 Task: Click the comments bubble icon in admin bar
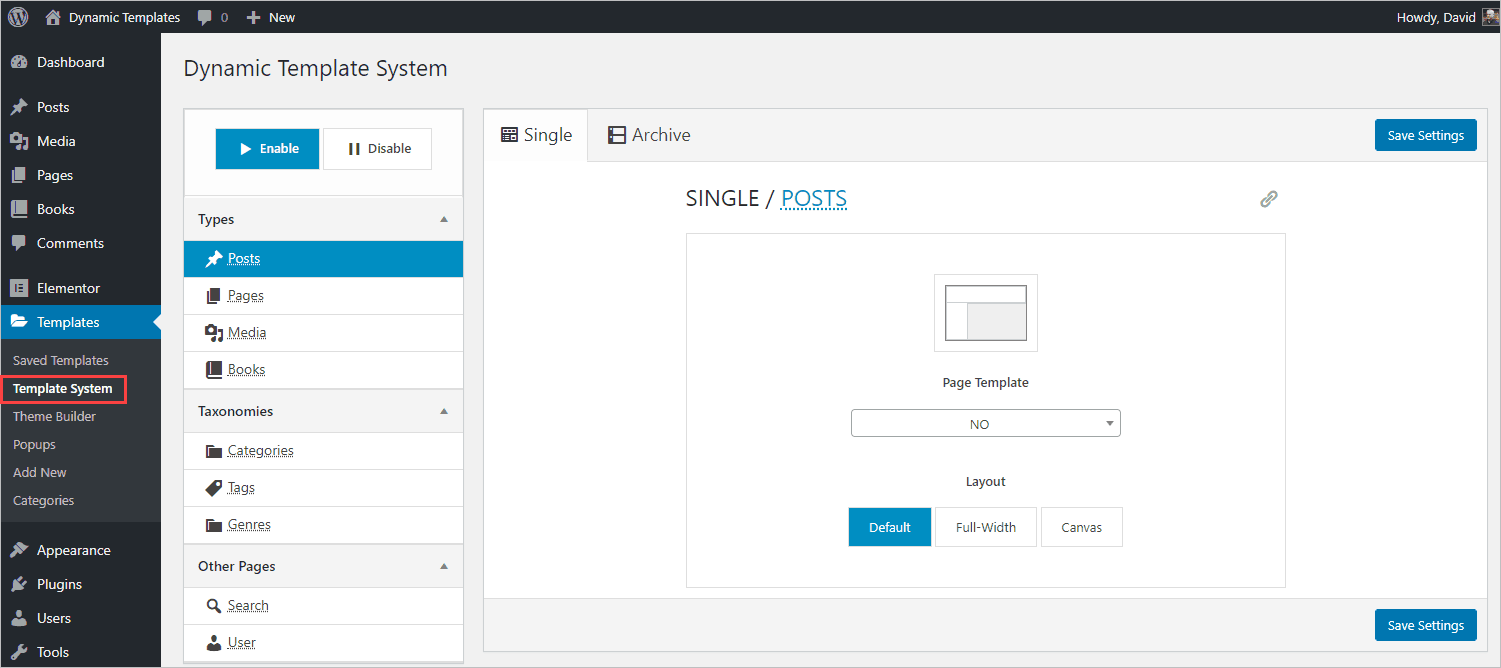(205, 17)
